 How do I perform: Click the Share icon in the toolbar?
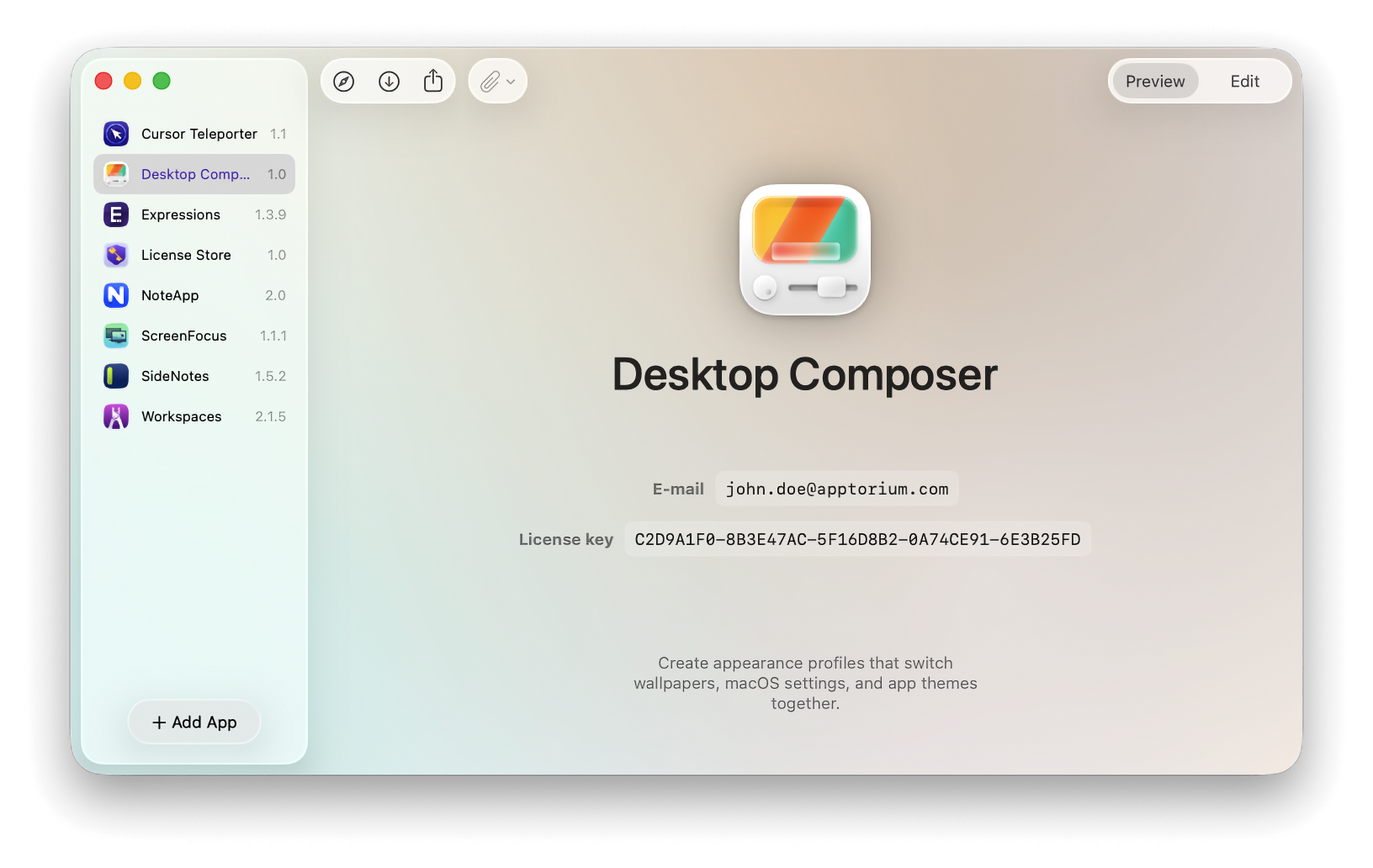pos(433,80)
